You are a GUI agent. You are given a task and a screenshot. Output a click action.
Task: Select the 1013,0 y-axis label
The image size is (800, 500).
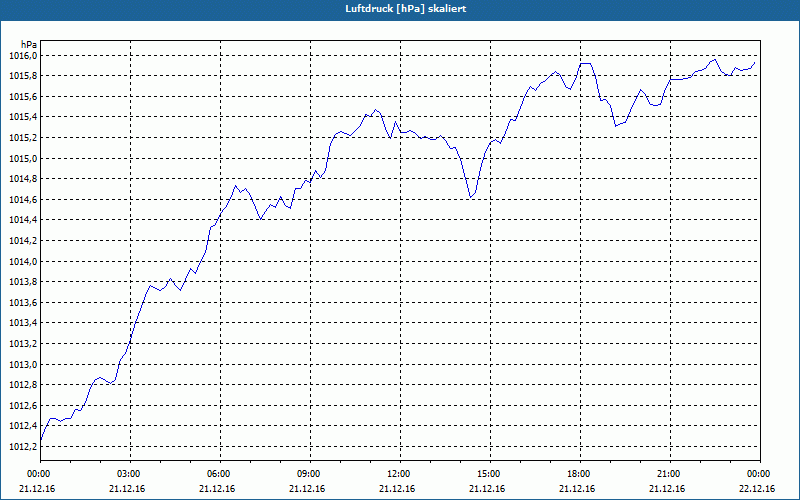pos(23,364)
